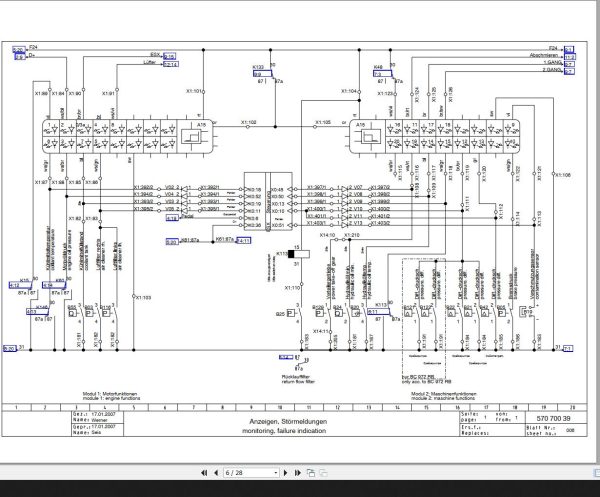600x497 pixels.
Task: Jump to the first page
Action: [204, 473]
